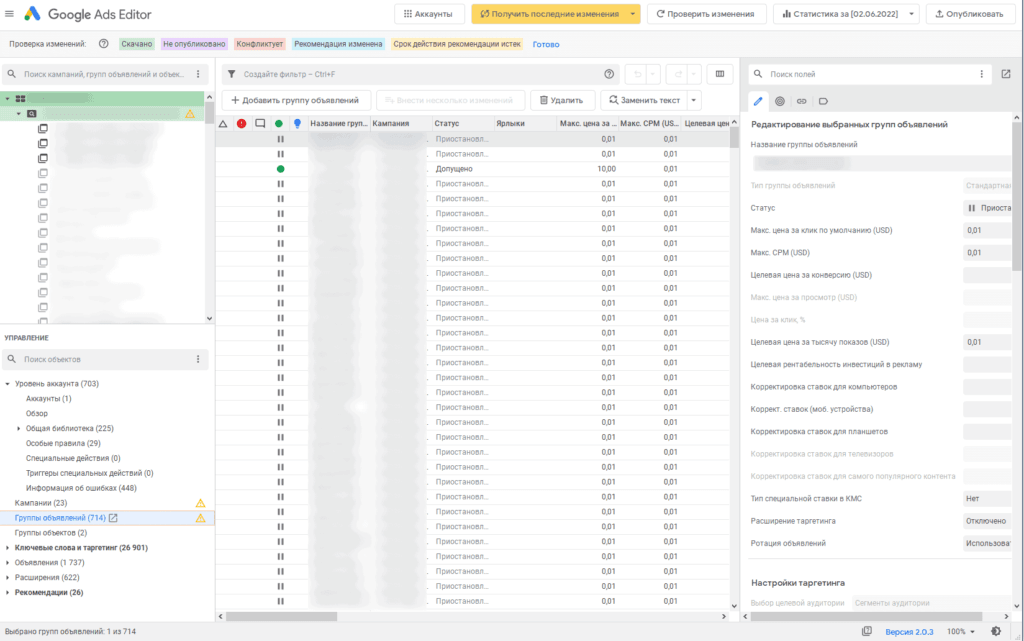Screen dimensions: 1024x641
Task: Sort by red error column icon
Action: coord(242,123)
